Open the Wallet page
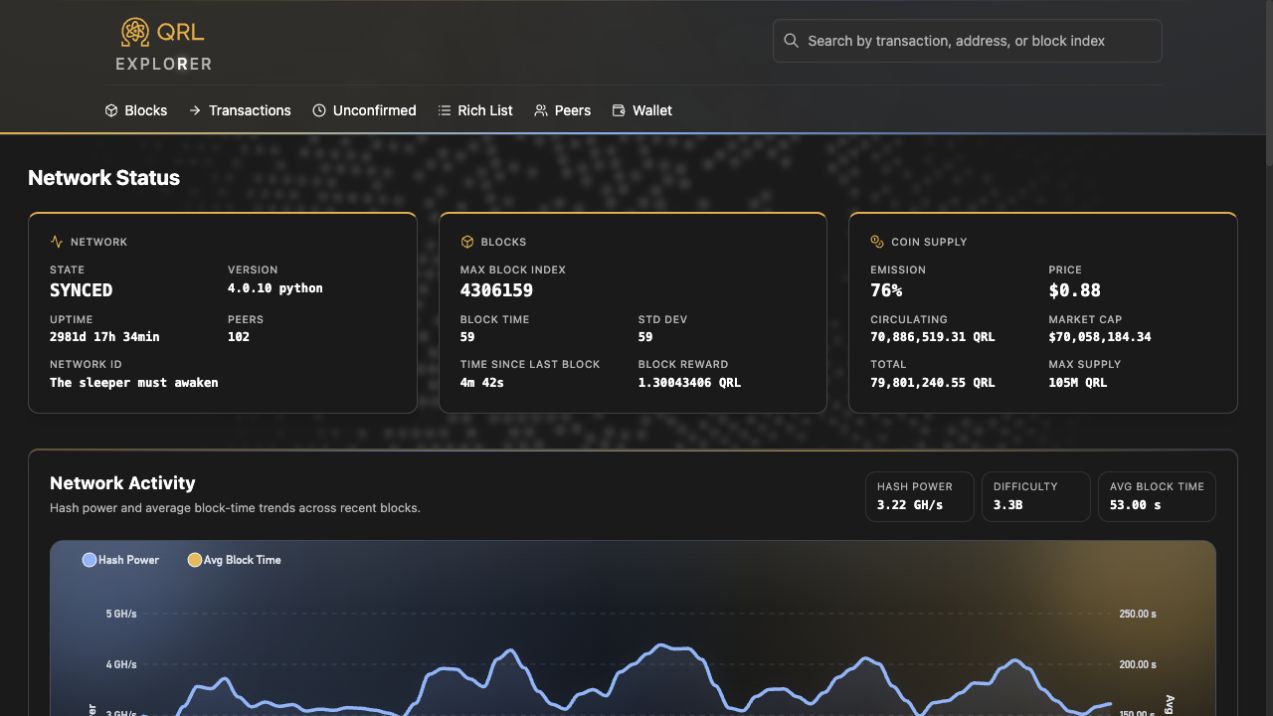Screen dimensions: 1273x716 coord(642,111)
